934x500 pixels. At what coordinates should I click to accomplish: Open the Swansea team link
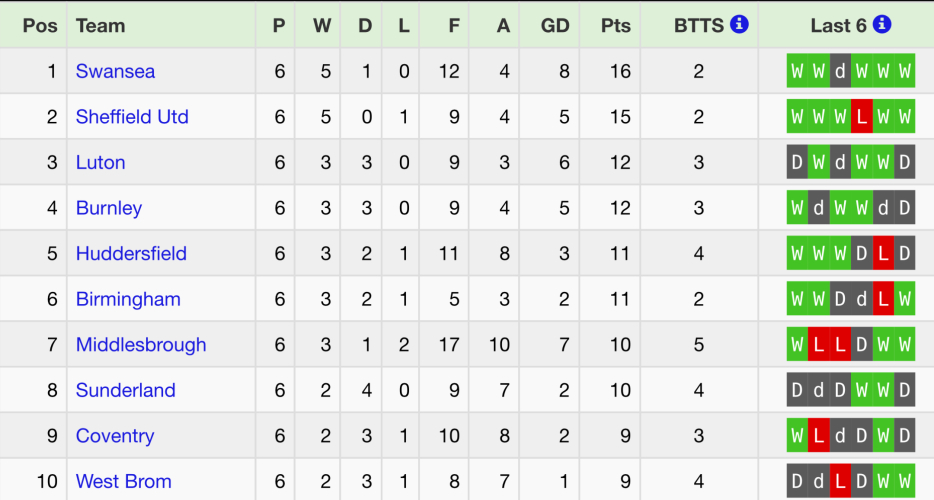[115, 71]
